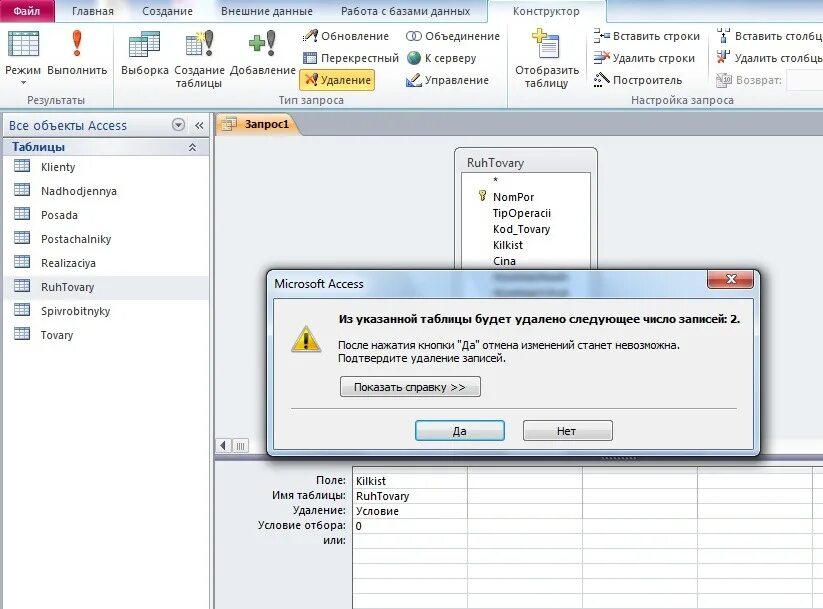Open navigation pane filter dropdown arrow

coord(178,125)
